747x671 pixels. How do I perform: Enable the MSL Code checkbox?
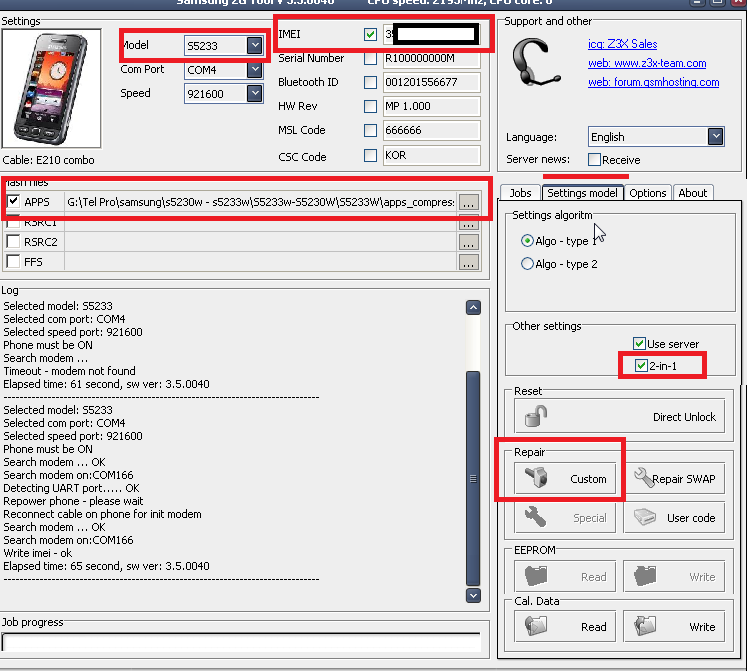pos(370,130)
